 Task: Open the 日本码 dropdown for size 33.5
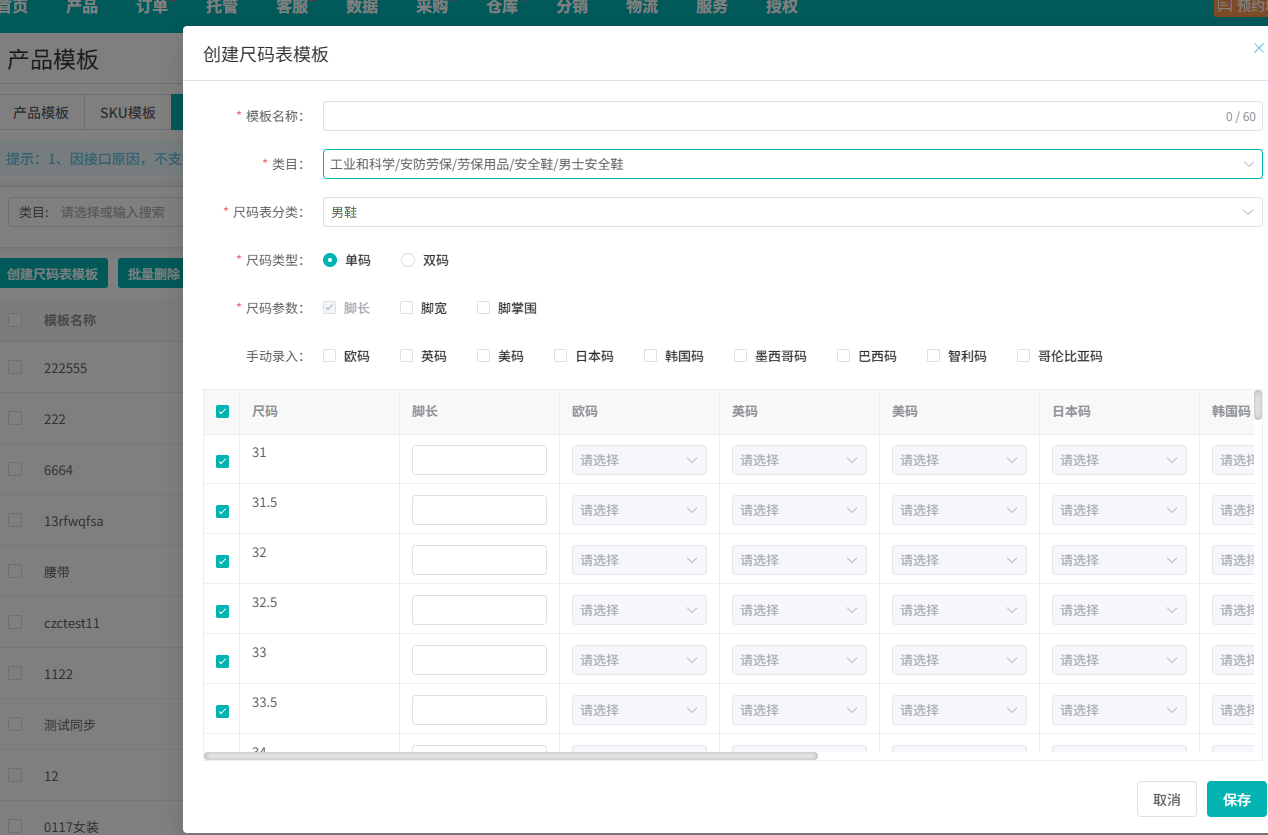[1119, 710]
